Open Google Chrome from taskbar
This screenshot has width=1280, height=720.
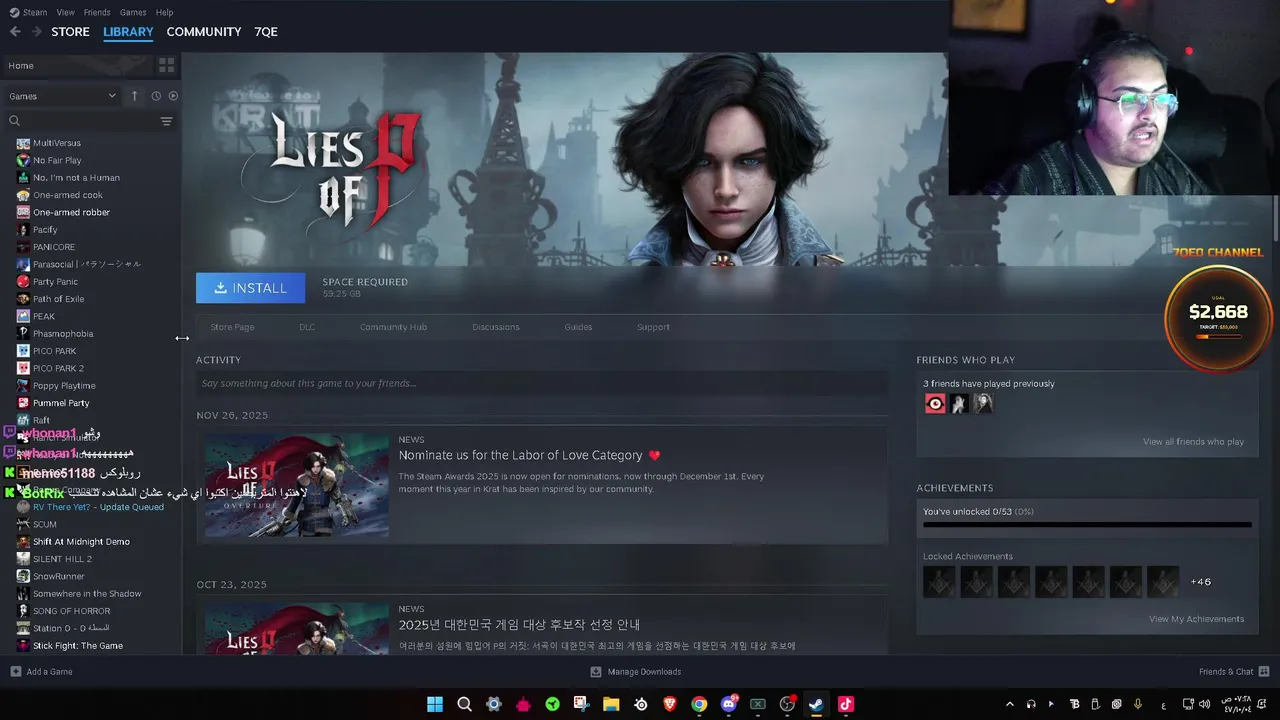pos(699,704)
